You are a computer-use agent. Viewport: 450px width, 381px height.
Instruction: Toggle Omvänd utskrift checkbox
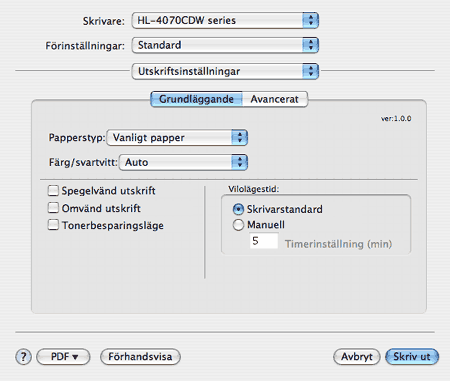[x=53, y=208]
